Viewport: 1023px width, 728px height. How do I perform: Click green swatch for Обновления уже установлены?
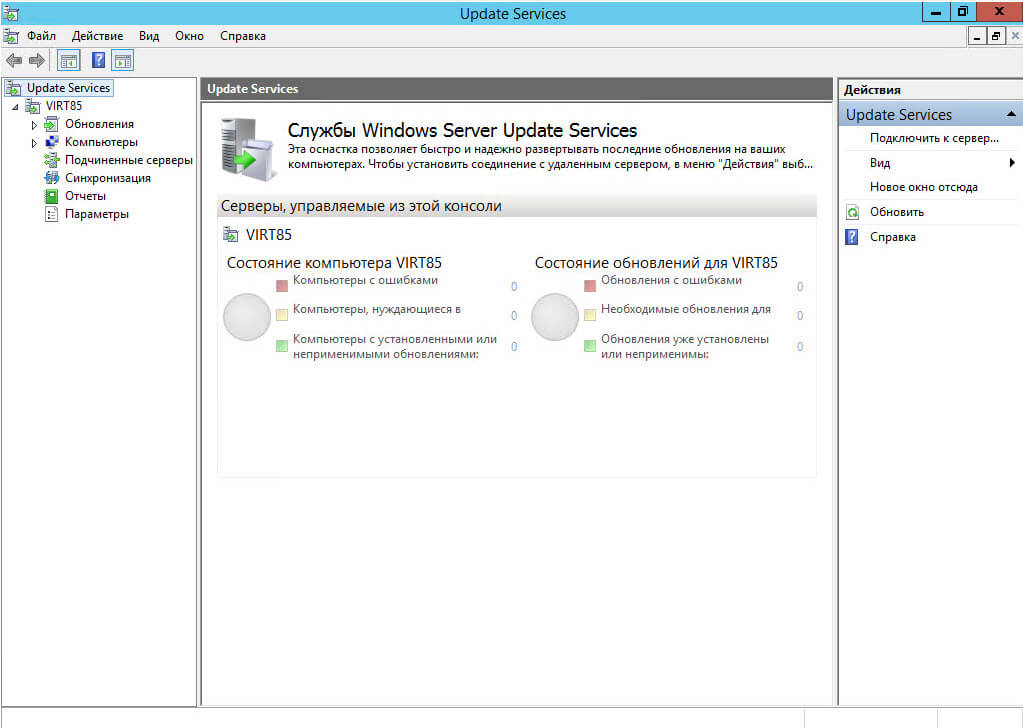[x=590, y=346]
